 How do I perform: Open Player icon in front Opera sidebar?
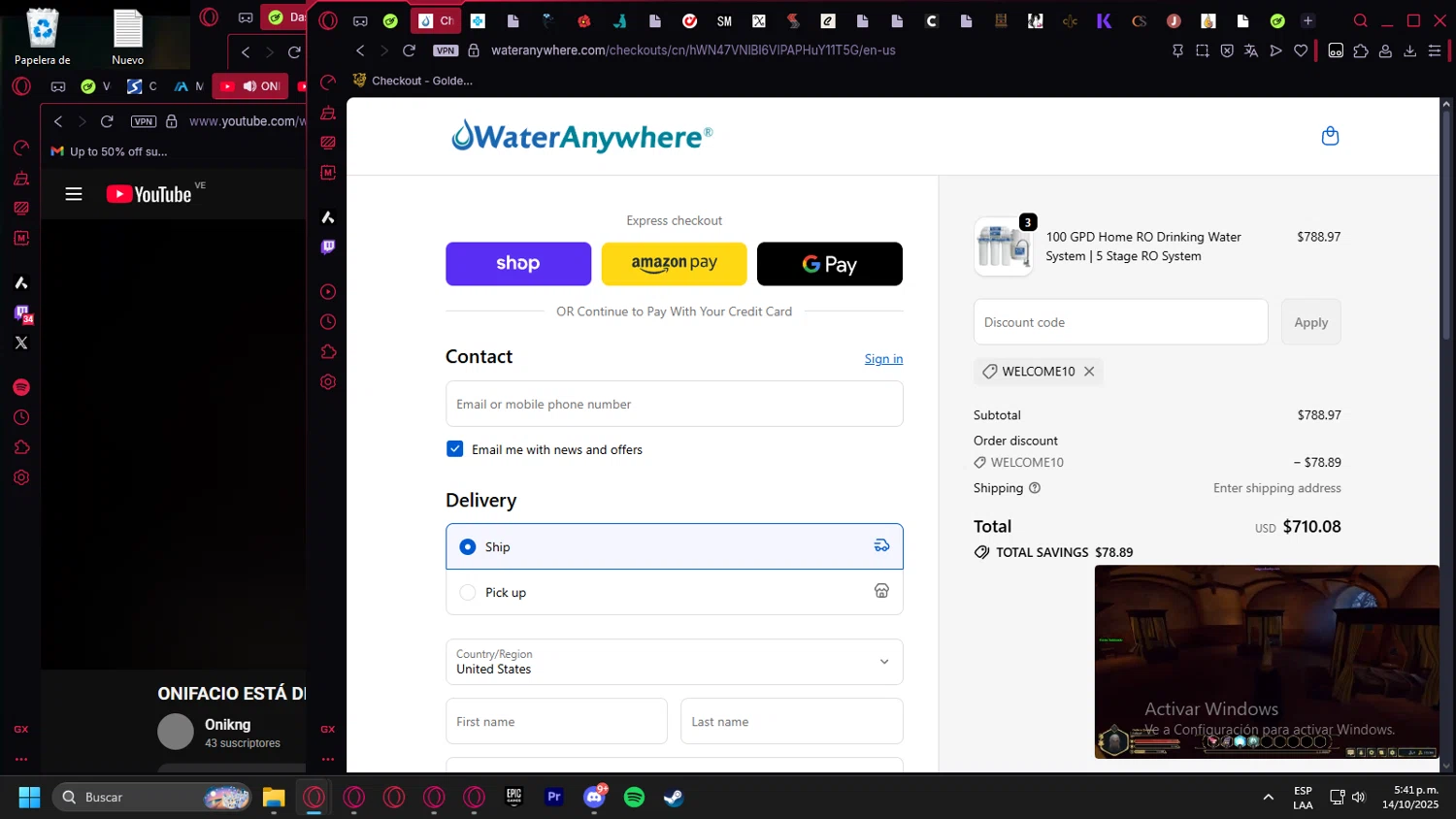[328, 291]
